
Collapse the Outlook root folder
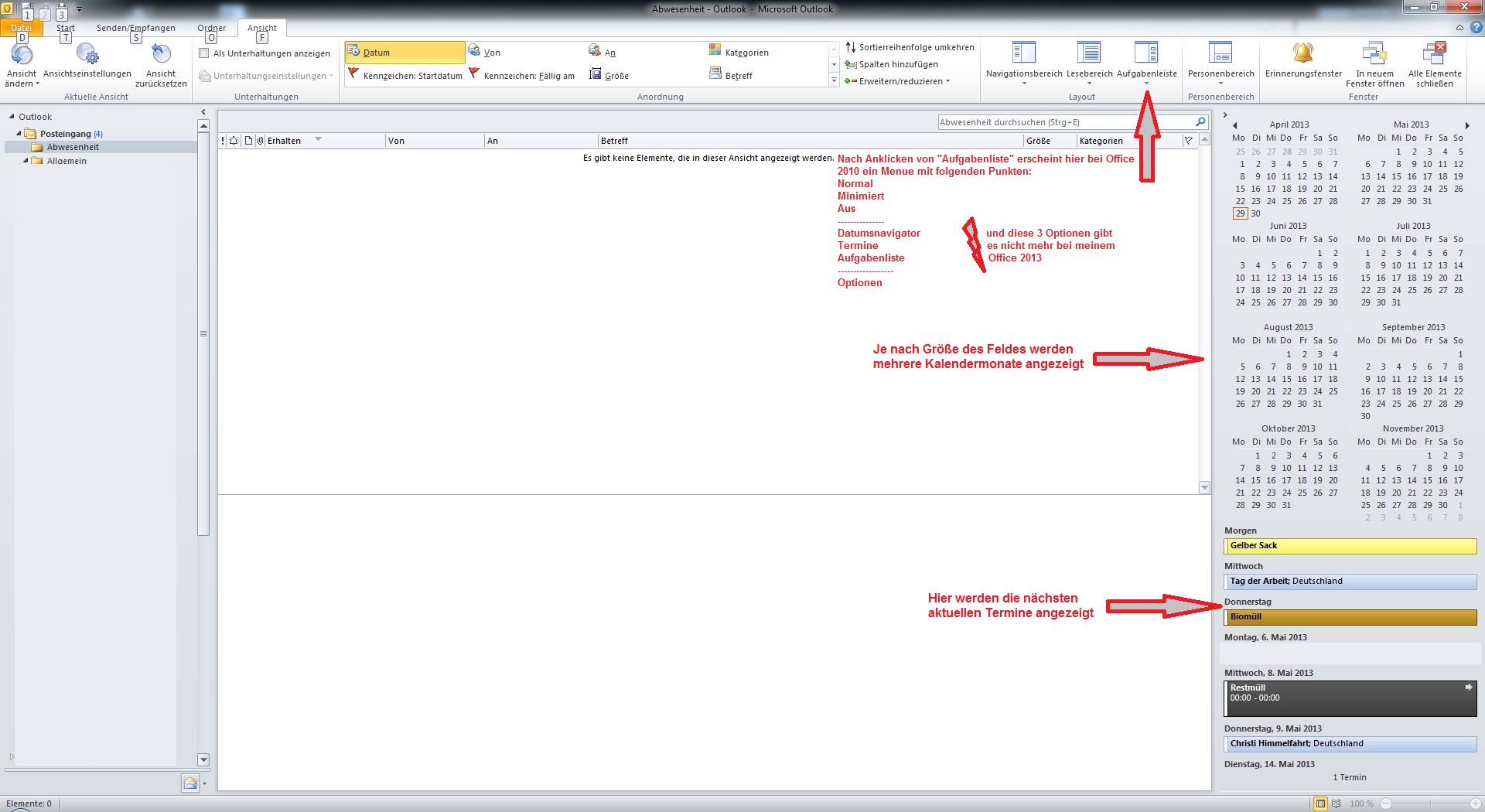tap(12, 117)
